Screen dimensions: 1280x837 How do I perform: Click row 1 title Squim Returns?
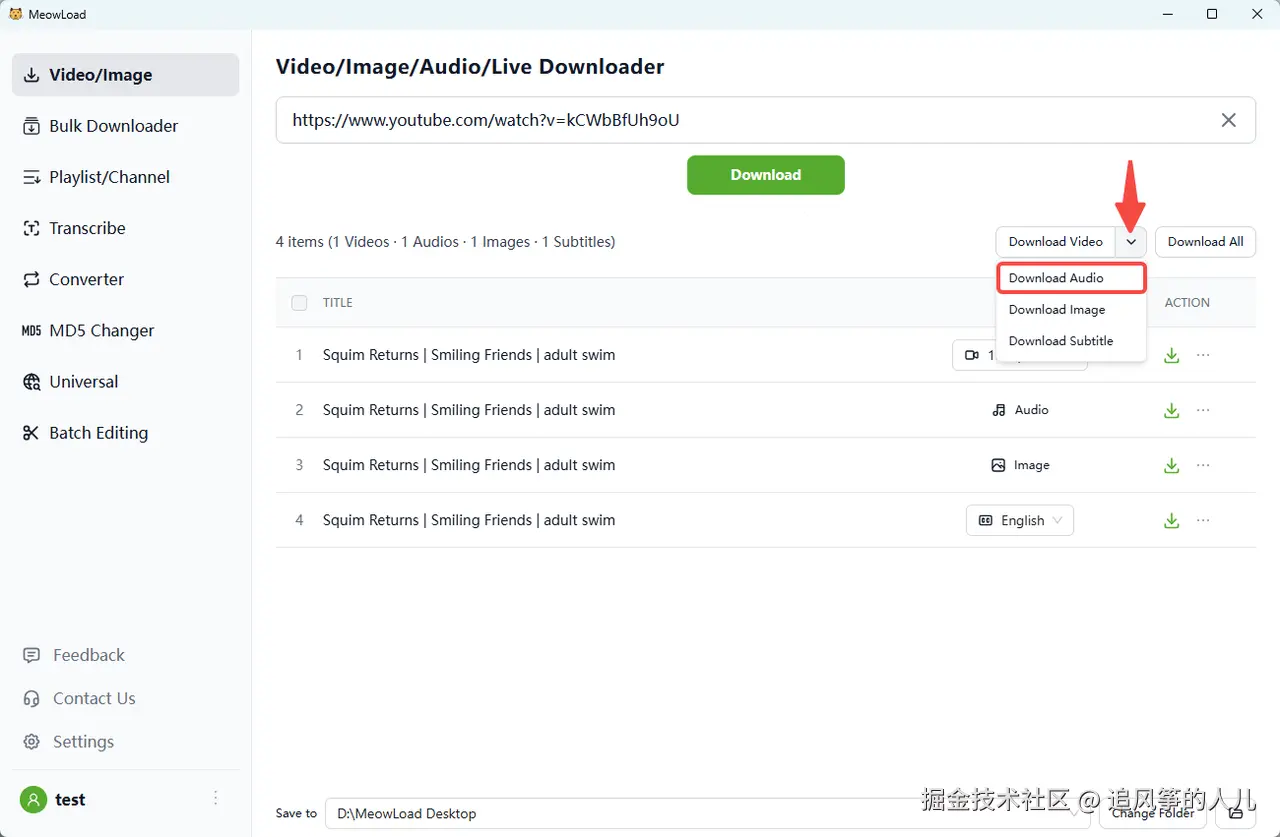coord(469,355)
